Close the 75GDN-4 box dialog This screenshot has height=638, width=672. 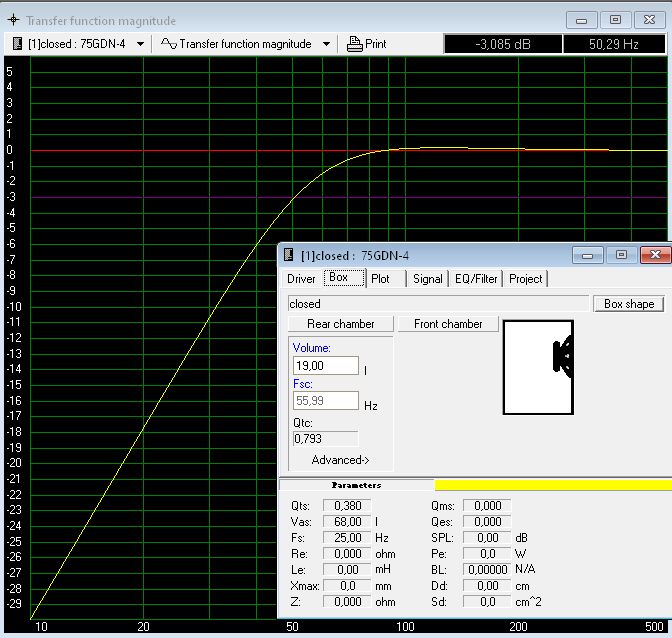(x=656, y=255)
